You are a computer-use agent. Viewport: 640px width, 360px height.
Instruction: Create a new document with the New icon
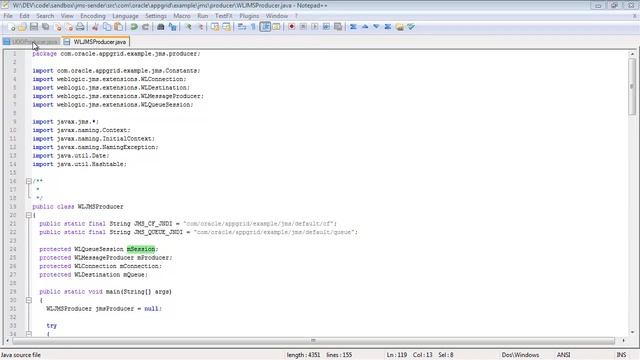[11, 27]
